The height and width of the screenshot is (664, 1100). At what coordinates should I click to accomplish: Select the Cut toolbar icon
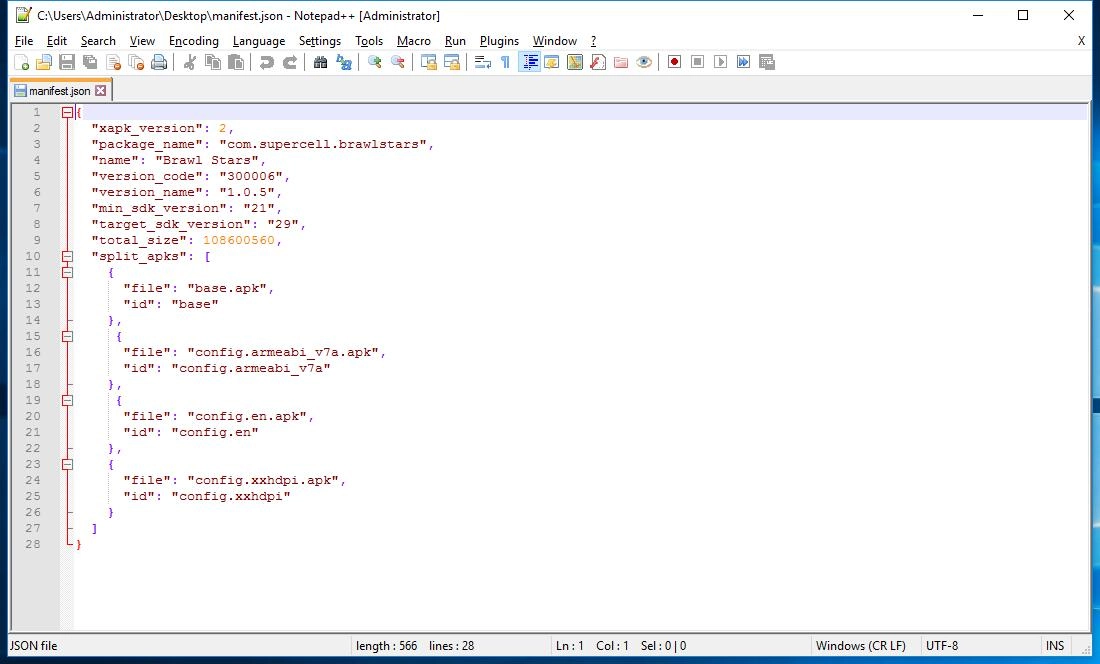188,62
